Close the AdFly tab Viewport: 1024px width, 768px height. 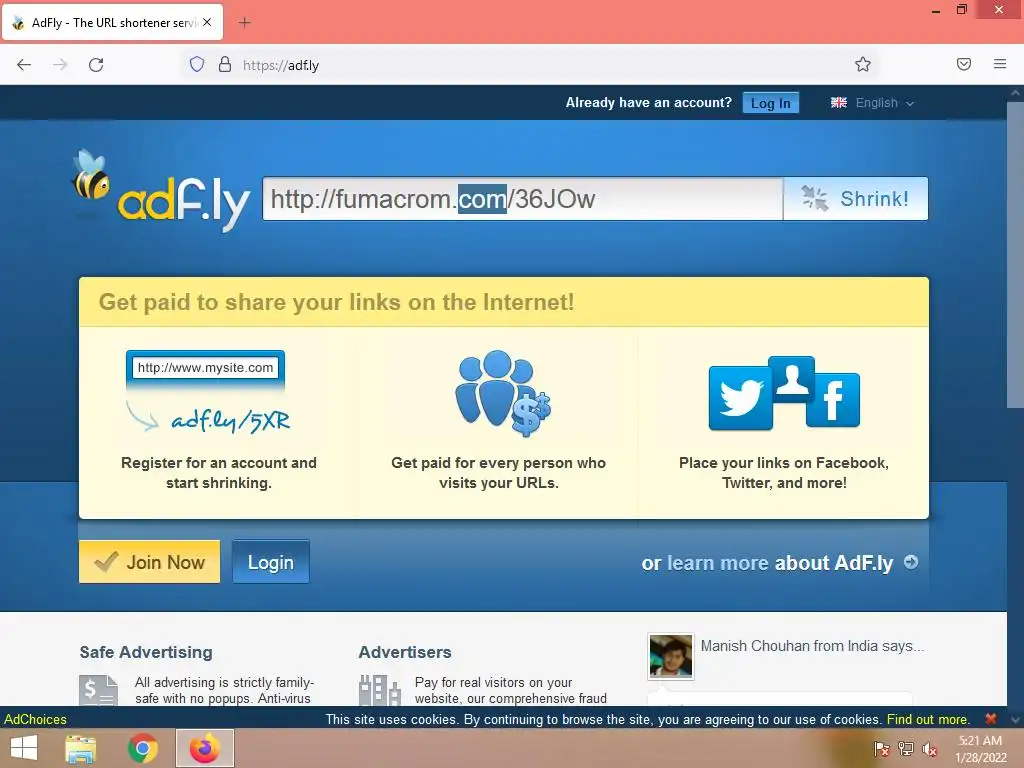207,22
